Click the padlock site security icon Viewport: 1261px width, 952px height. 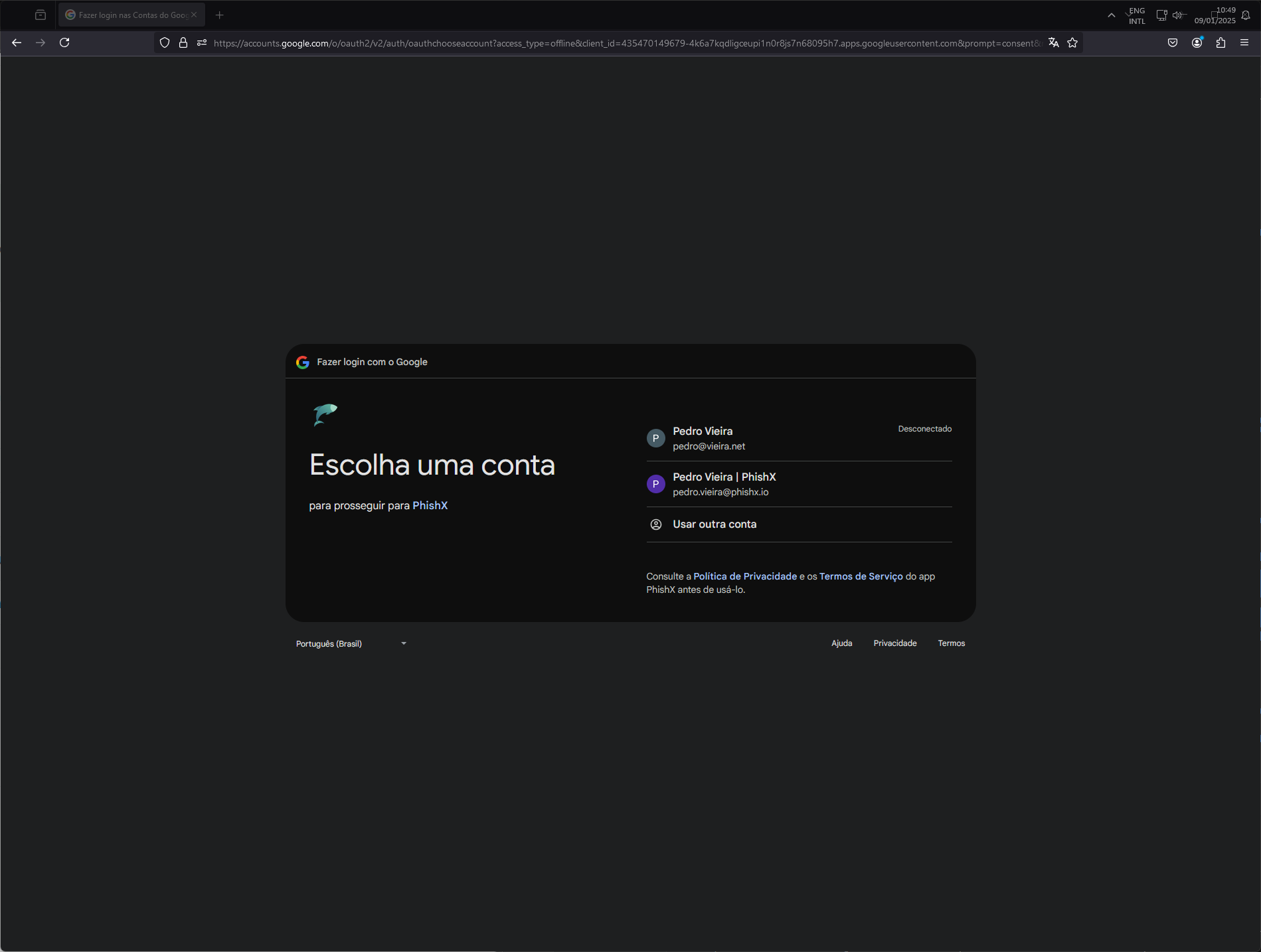pos(183,42)
